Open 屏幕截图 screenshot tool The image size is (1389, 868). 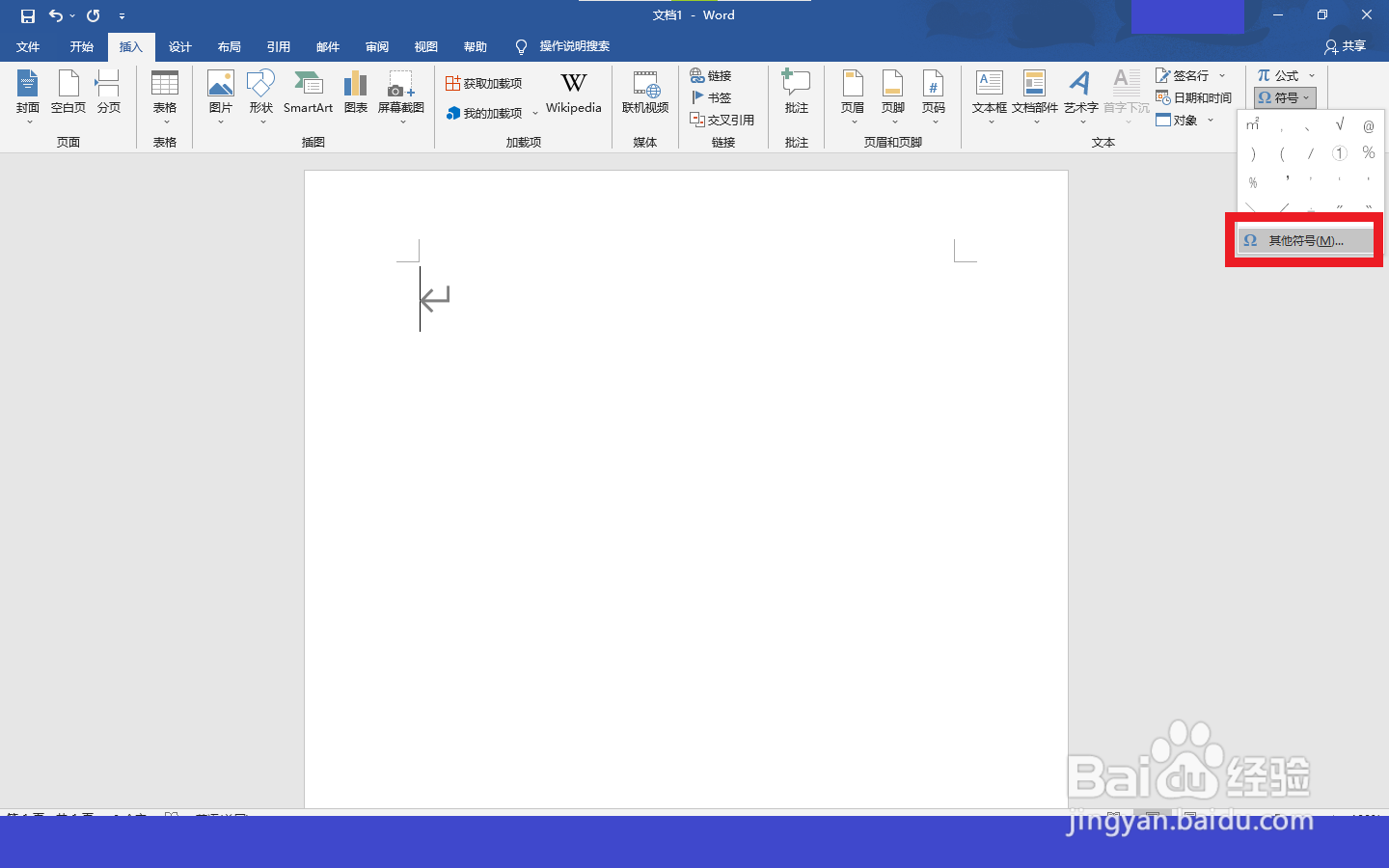(x=401, y=96)
